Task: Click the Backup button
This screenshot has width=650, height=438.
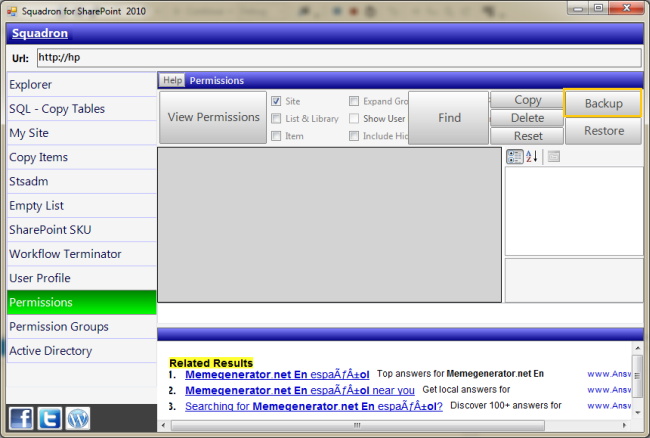Action: 603,103
